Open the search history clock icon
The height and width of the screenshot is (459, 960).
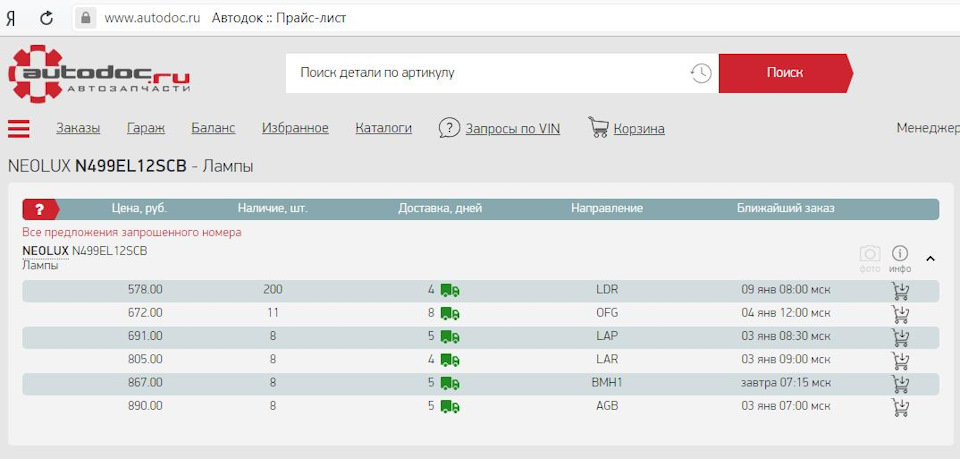click(700, 73)
